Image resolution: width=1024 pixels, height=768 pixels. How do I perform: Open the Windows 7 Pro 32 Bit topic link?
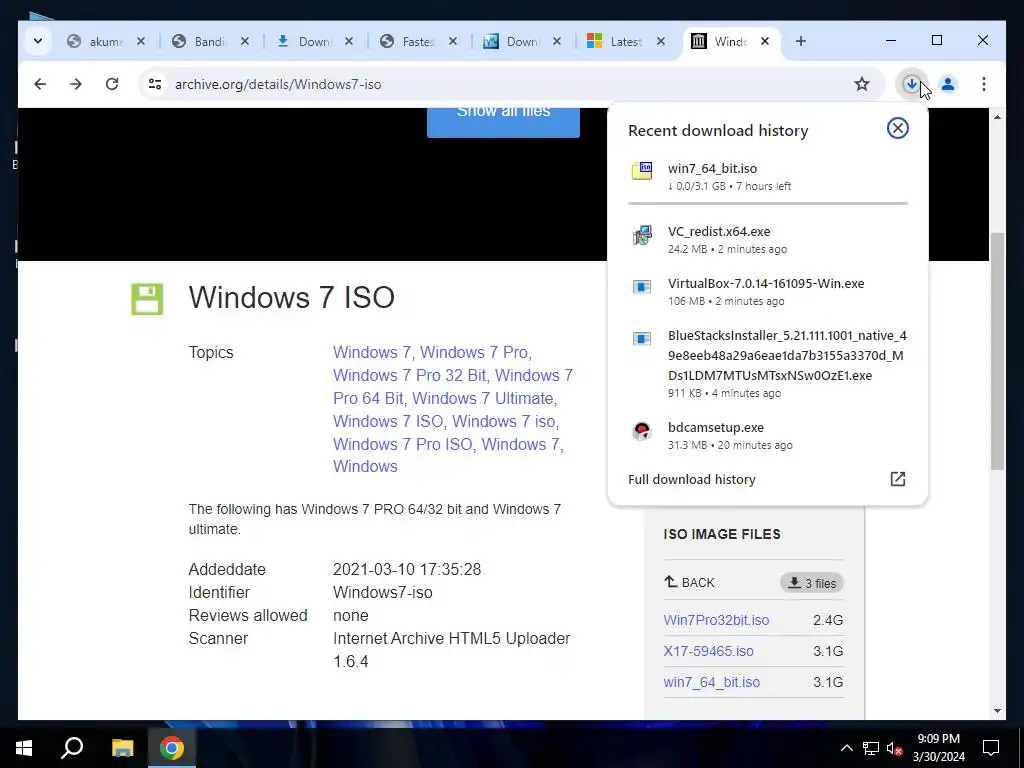pos(409,376)
